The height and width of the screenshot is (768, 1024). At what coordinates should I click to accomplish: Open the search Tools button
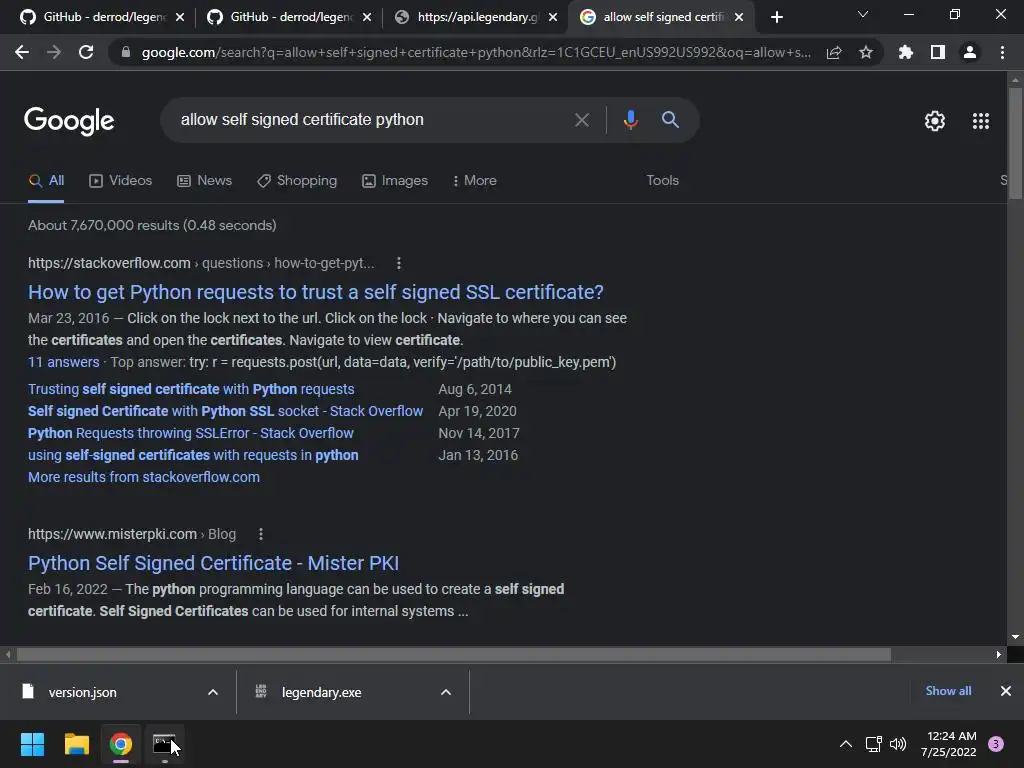[662, 181]
